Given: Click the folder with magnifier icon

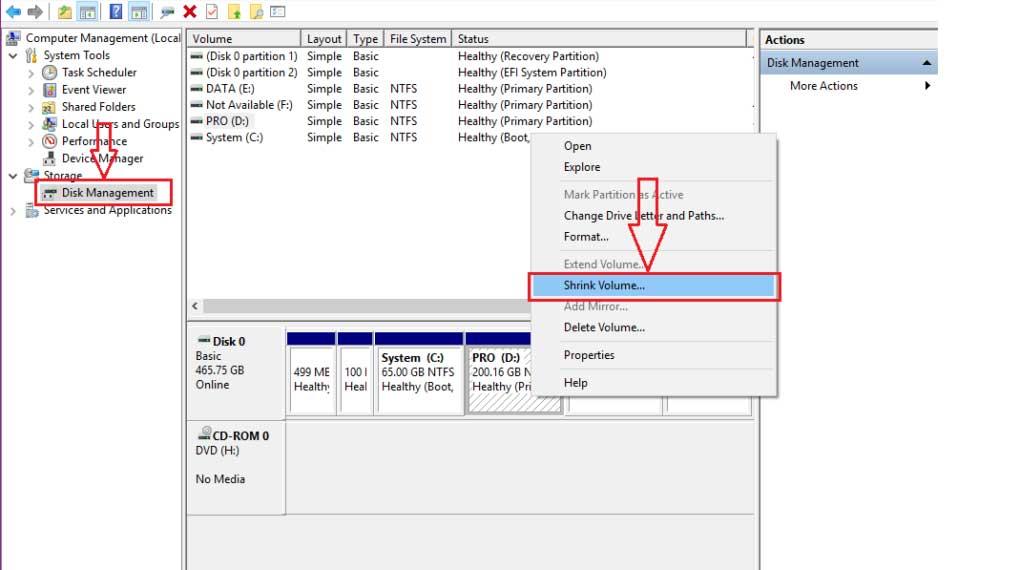Looking at the screenshot, I should [x=256, y=12].
